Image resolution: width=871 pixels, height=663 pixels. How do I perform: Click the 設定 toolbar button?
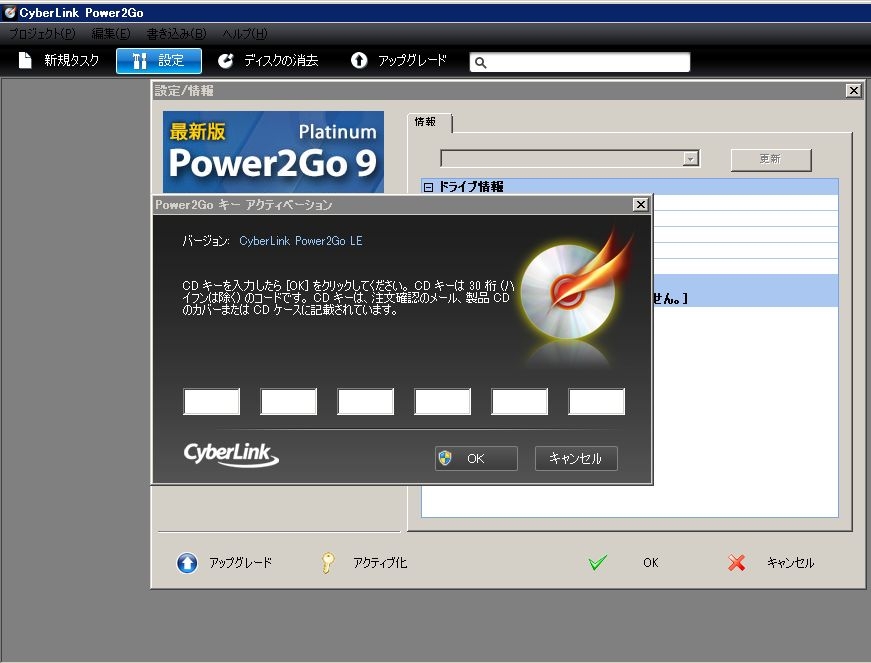[159, 61]
